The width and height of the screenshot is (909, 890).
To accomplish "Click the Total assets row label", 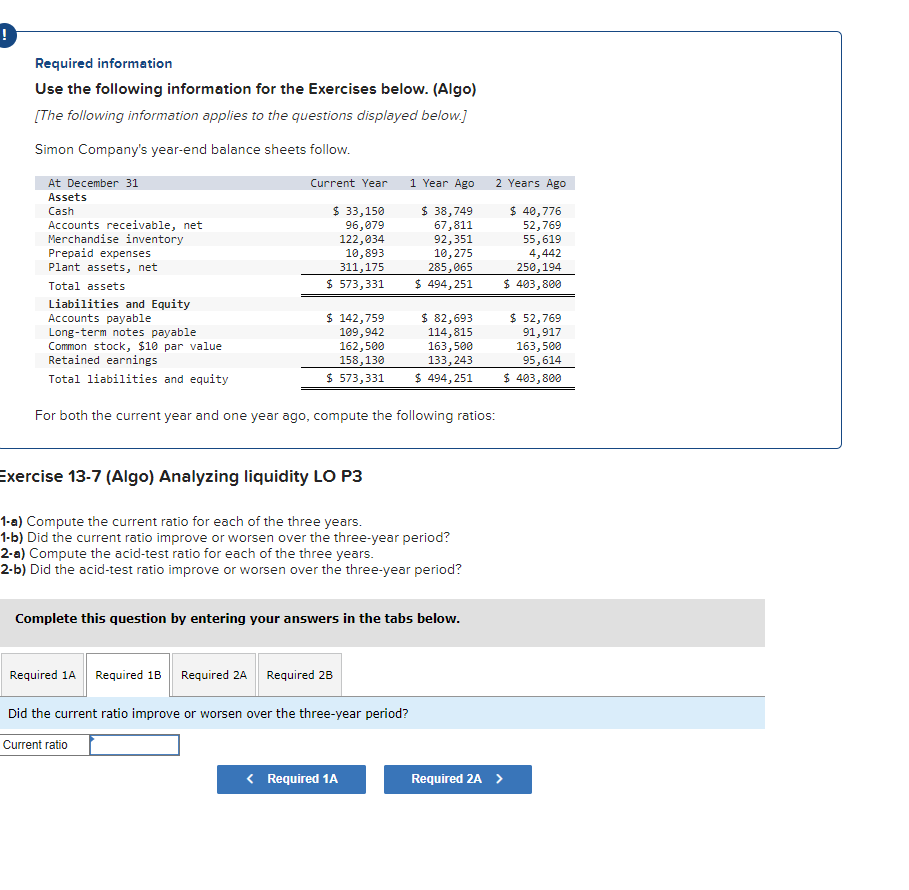I will click(86, 286).
